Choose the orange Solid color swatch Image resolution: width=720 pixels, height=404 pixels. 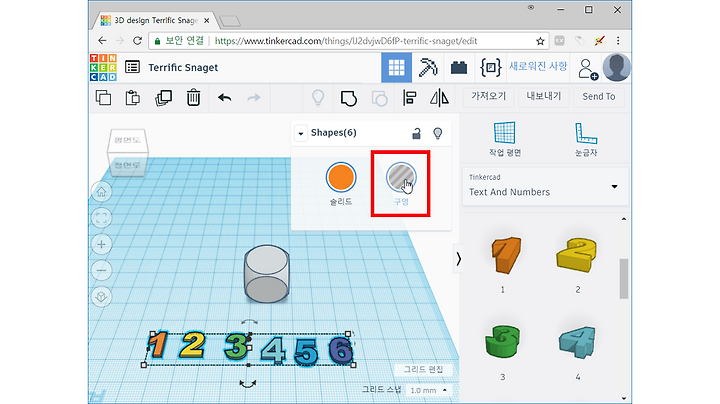341,177
